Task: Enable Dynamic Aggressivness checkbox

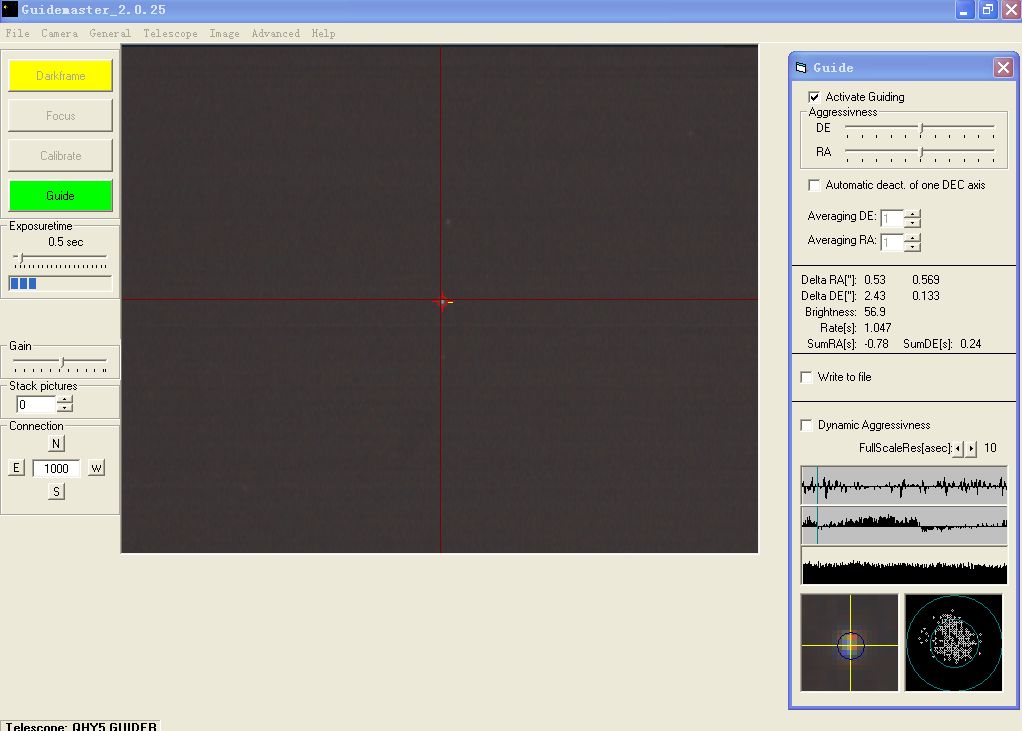Action: (x=806, y=425)
